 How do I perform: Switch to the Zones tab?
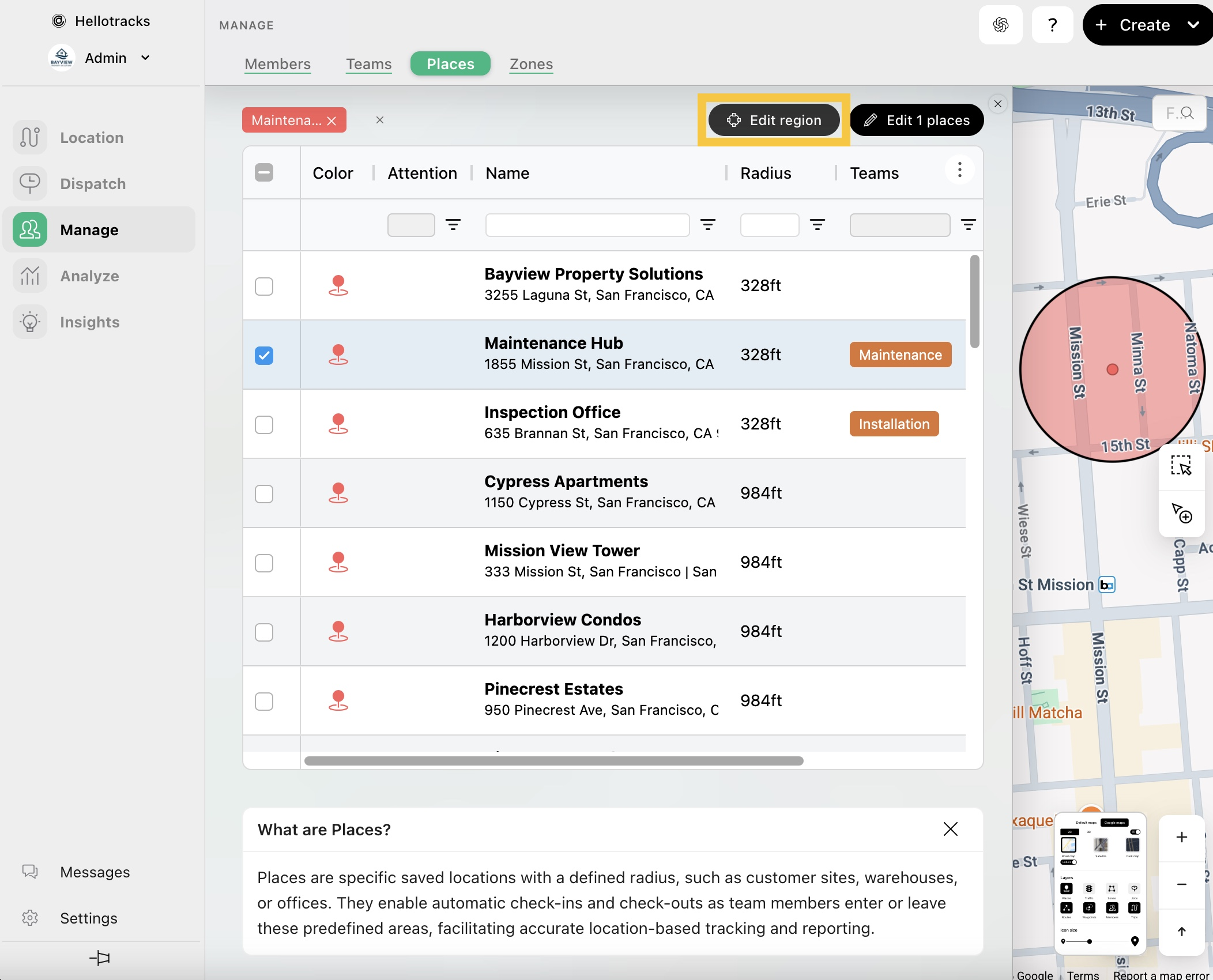(x=531, y=64)
